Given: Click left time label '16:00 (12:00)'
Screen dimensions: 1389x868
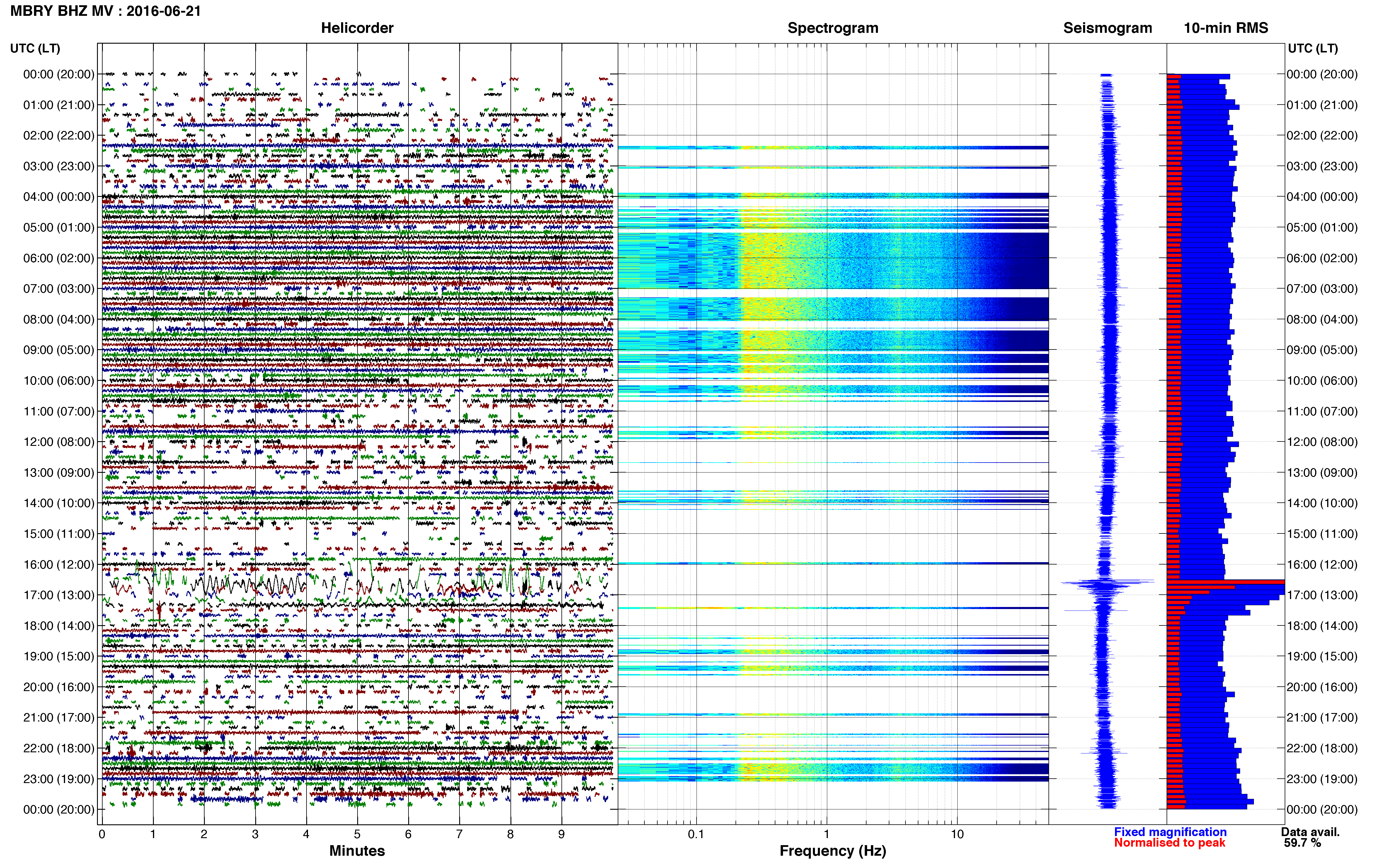Looking at the screenshot, I should pos(59,564).
